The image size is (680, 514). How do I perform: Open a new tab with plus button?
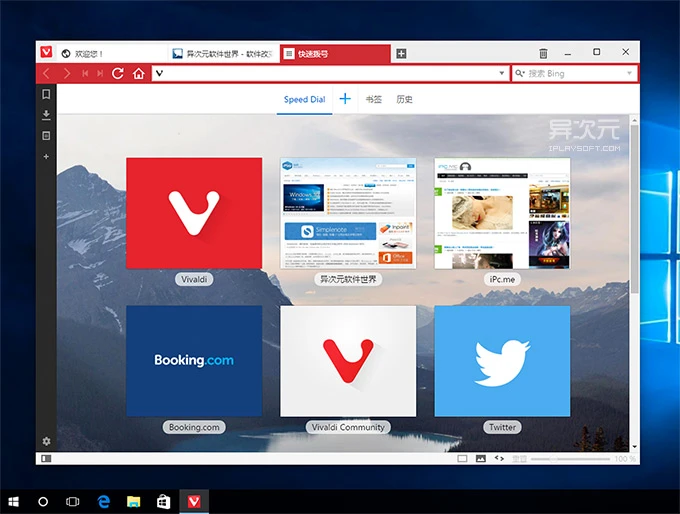point(401,53)
